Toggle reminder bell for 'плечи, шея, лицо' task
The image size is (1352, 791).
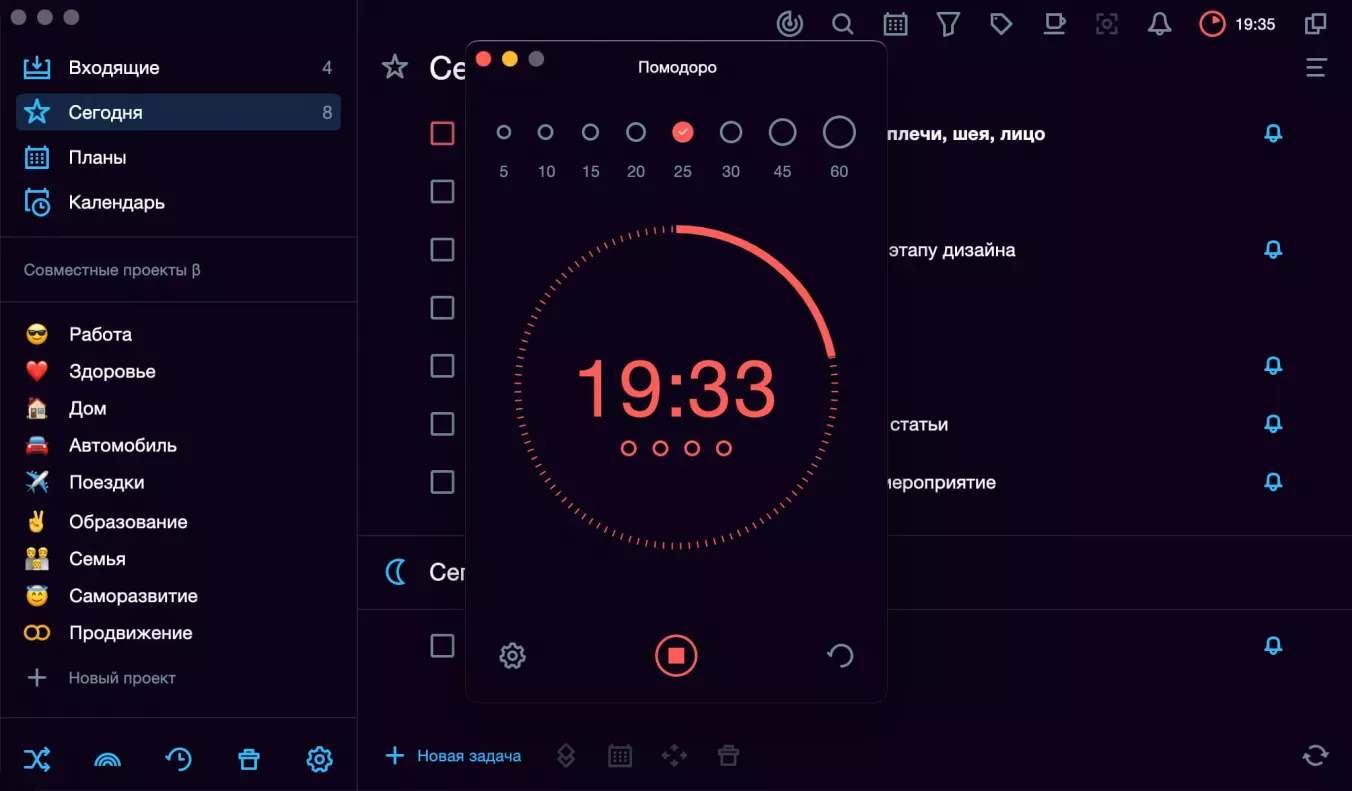(1273, 133)
